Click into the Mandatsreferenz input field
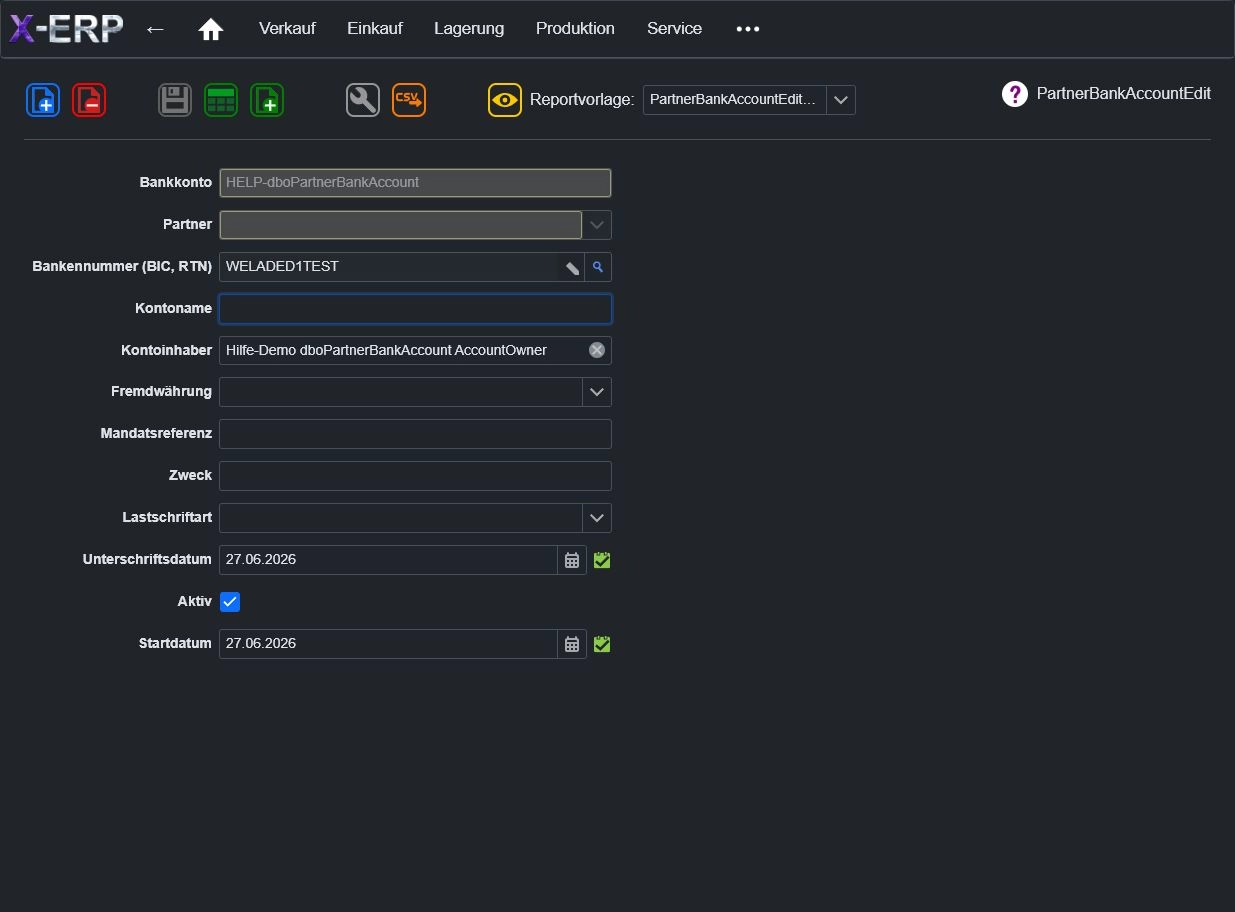This screenshot has width=1235, height=912. click(x=415, y=434)
